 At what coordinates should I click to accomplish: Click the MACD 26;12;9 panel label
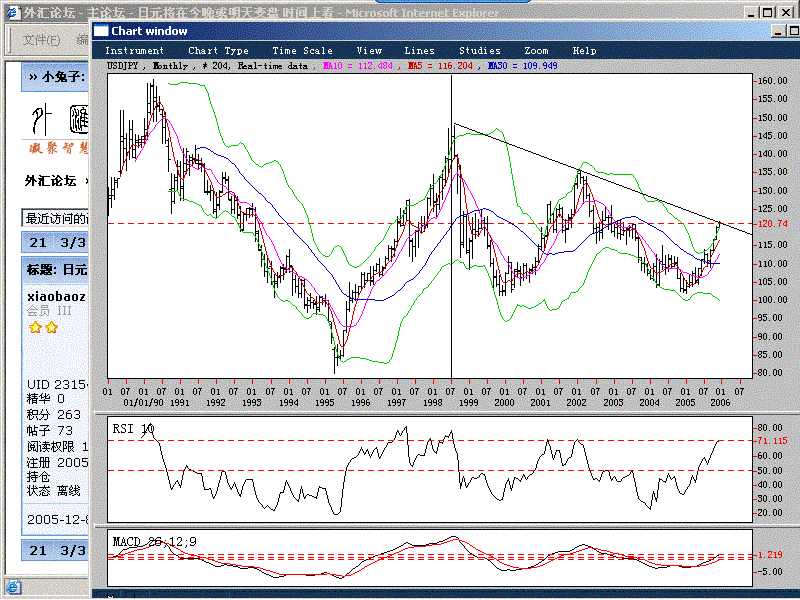coord(154,542)
